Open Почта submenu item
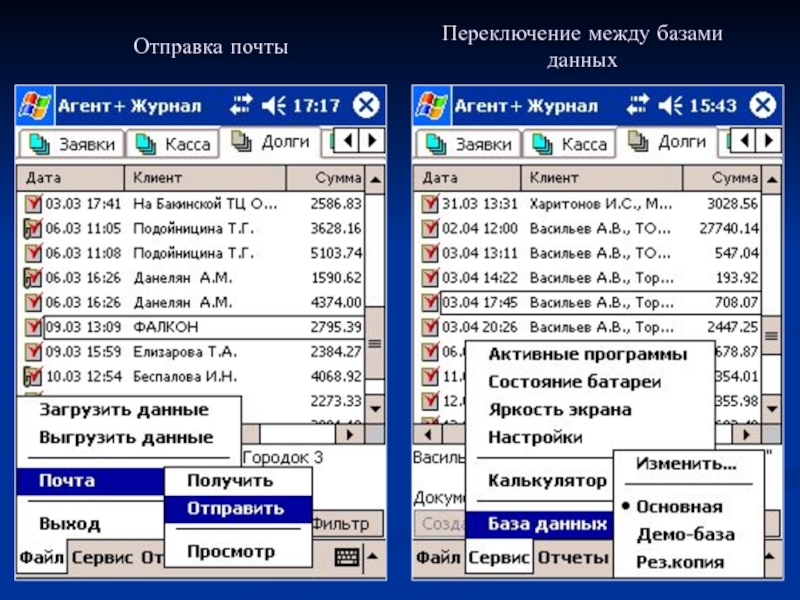Image resolution: width=800 pixels, height=600 pixels. click(90, 481)
